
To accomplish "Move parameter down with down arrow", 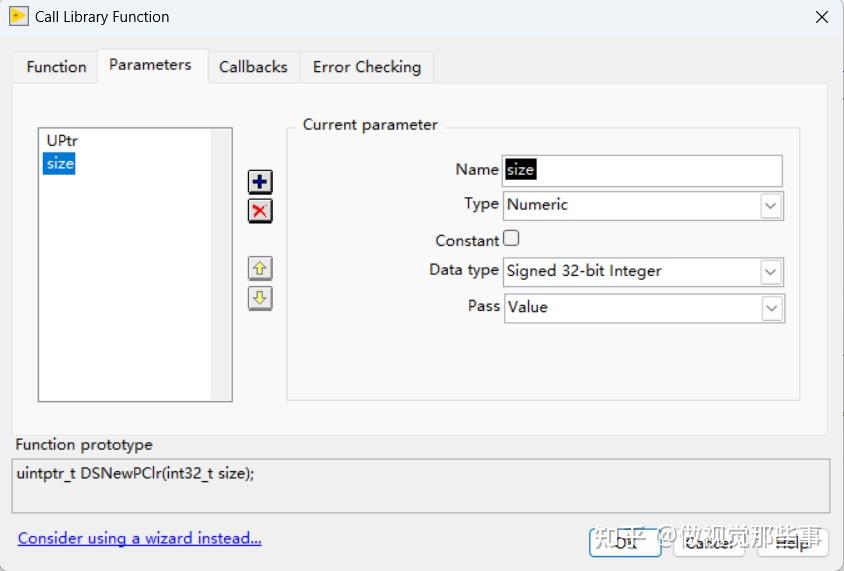I will 260,298.
